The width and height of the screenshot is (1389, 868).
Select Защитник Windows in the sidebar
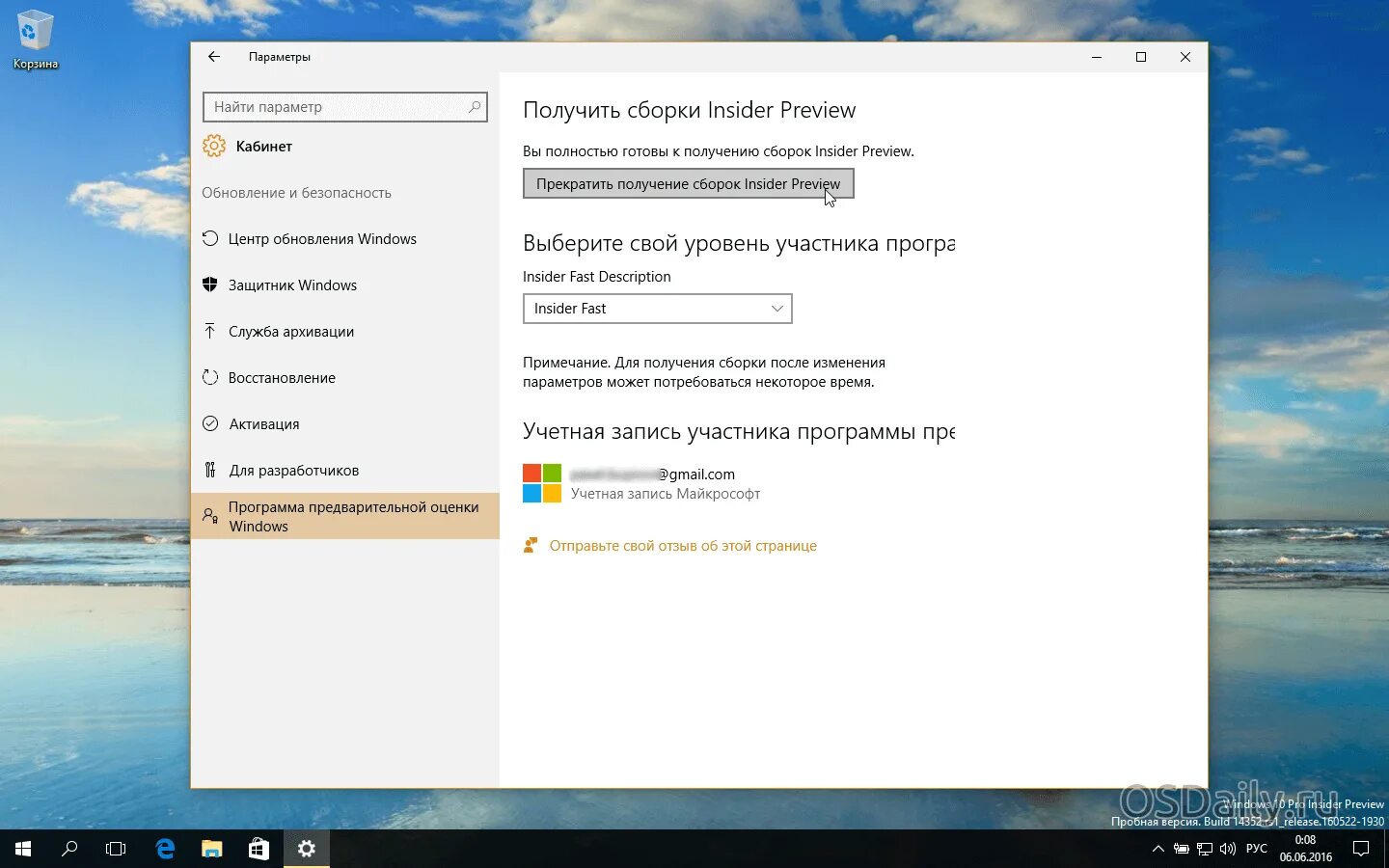pos(345,285)
